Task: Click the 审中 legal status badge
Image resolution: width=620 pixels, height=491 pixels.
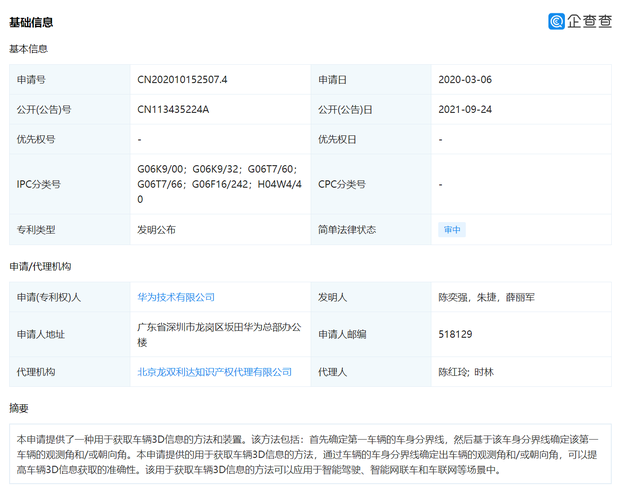Action: [452, 230]
